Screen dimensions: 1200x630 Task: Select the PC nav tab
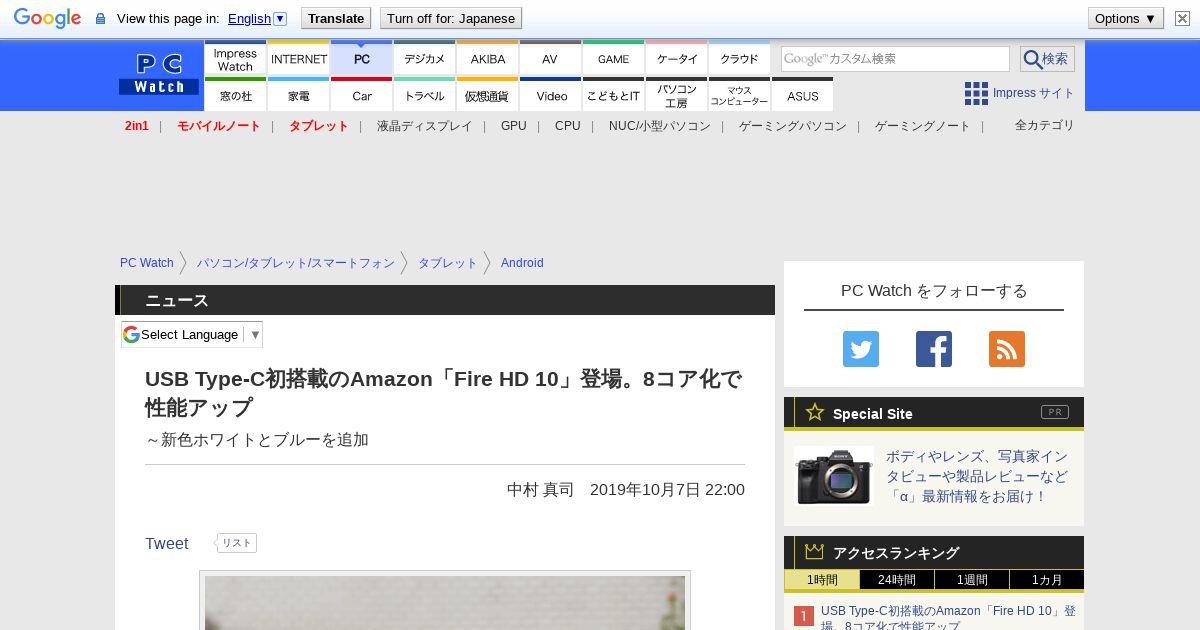tap(362, 58)
